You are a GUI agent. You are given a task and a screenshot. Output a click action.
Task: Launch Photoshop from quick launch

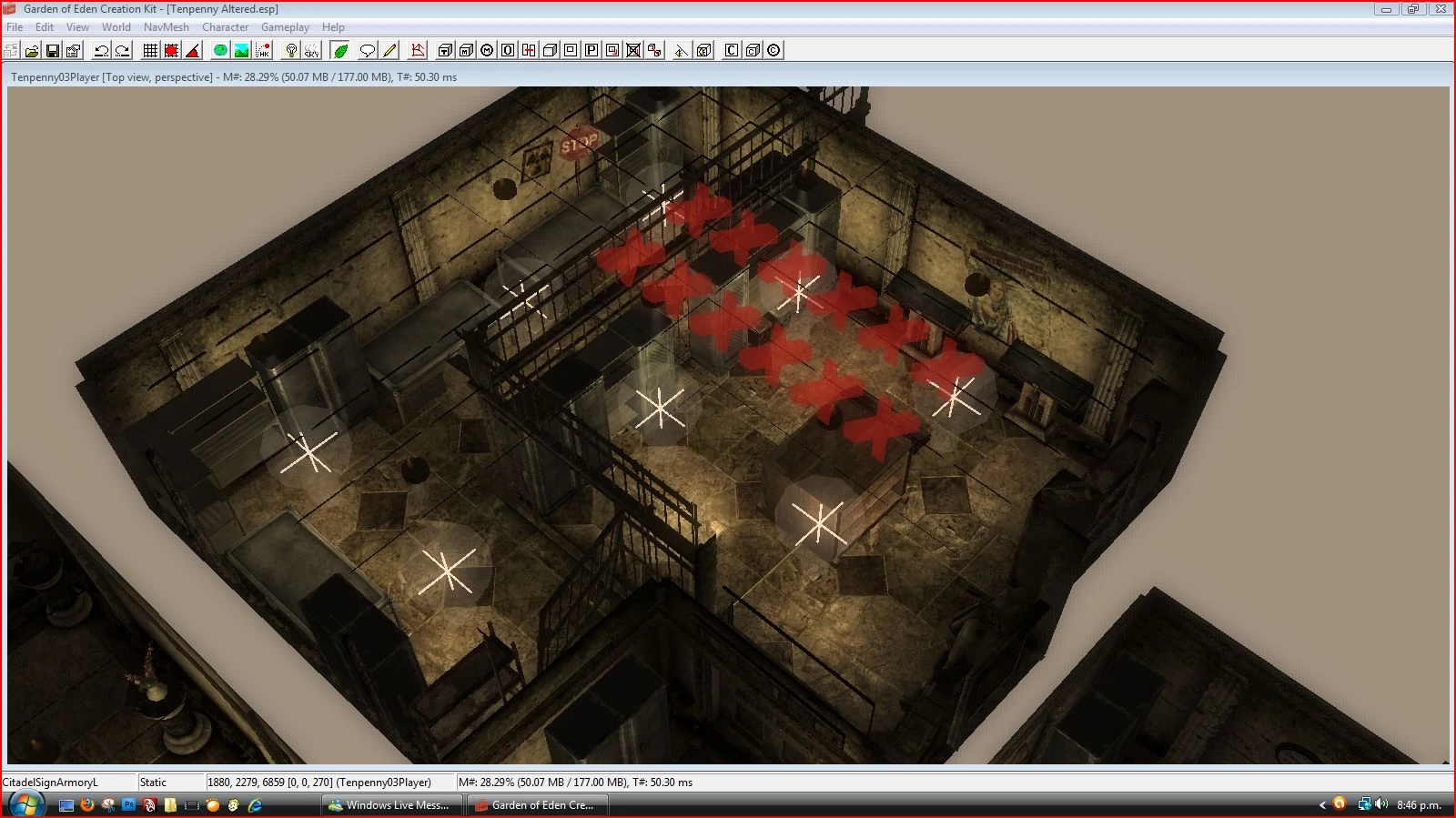tap(129, 805)
